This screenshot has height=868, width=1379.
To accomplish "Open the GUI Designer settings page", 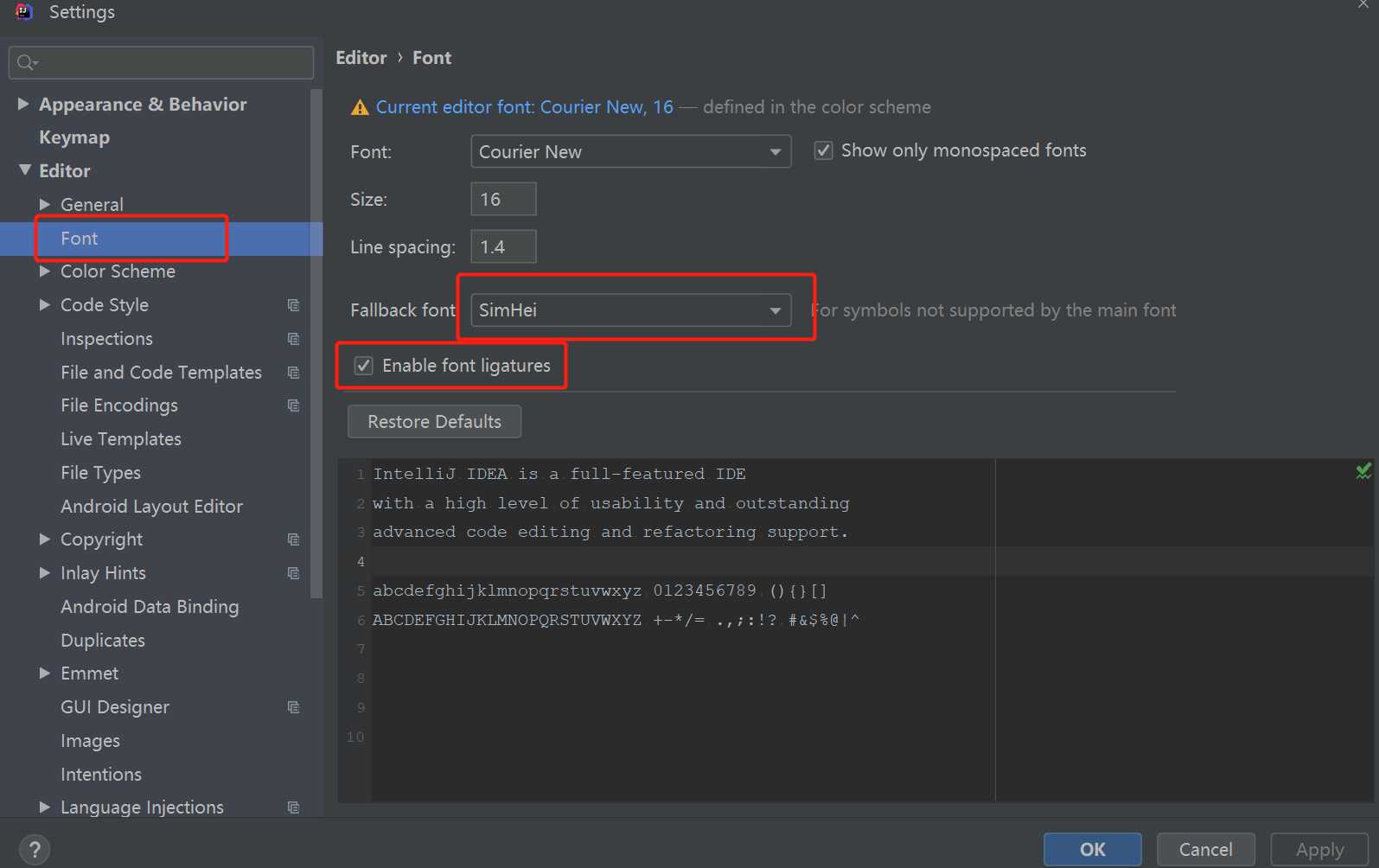I will point(115,707).
